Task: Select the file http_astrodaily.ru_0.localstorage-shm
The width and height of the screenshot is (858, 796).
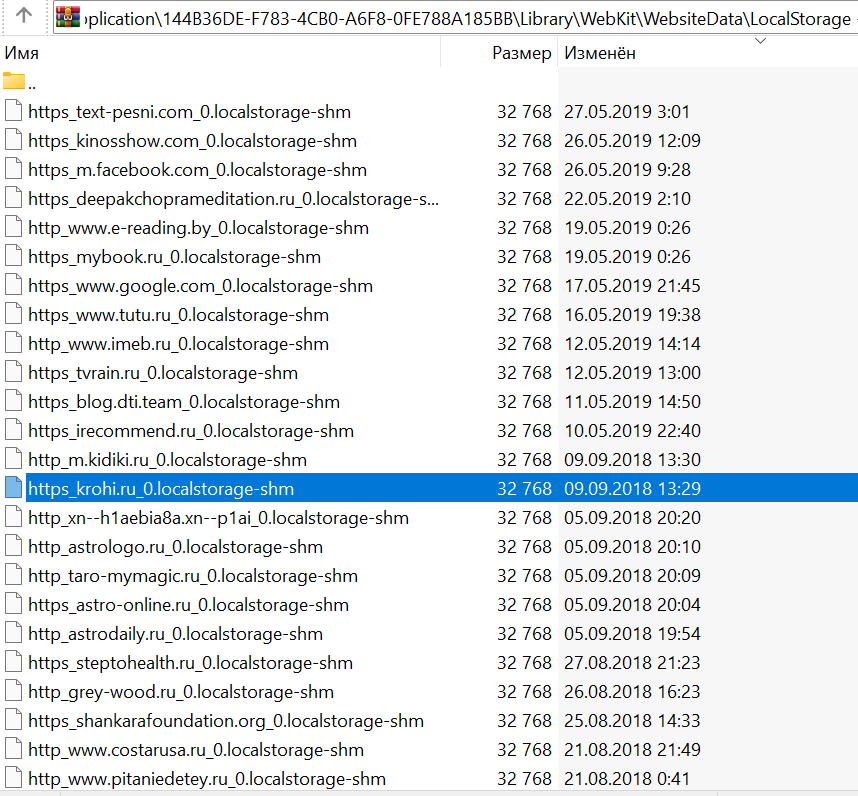Action: click(x=175, y=634)
